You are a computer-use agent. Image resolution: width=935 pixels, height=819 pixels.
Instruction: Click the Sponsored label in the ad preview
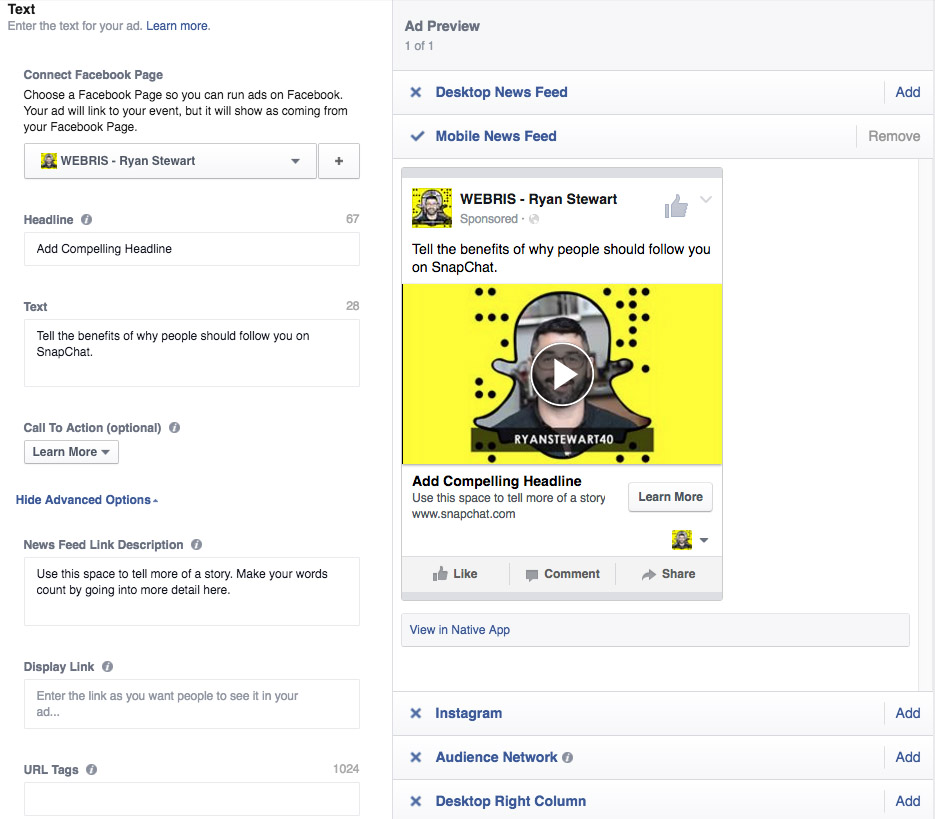tap(488, 219)
